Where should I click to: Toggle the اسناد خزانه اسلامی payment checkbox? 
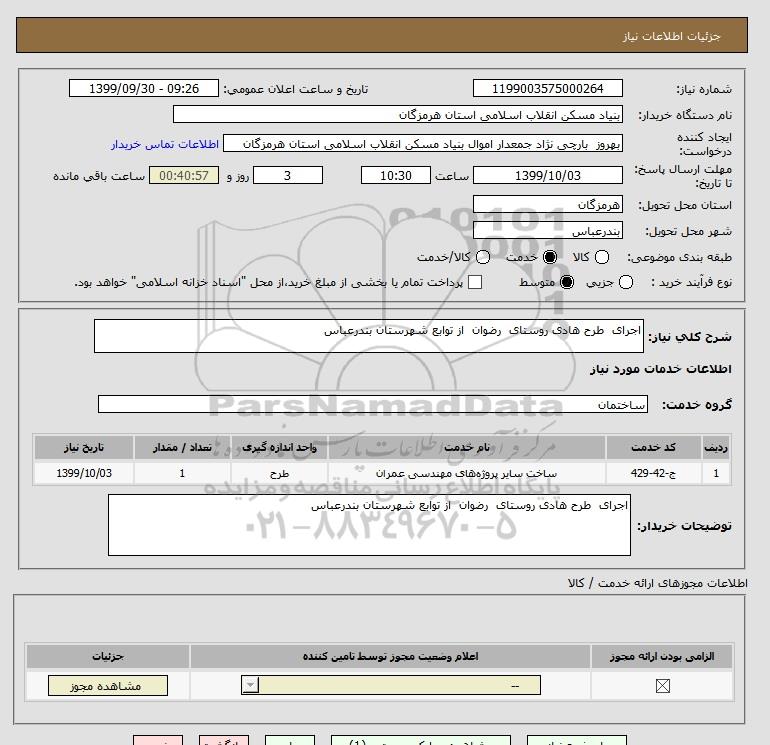475,282
